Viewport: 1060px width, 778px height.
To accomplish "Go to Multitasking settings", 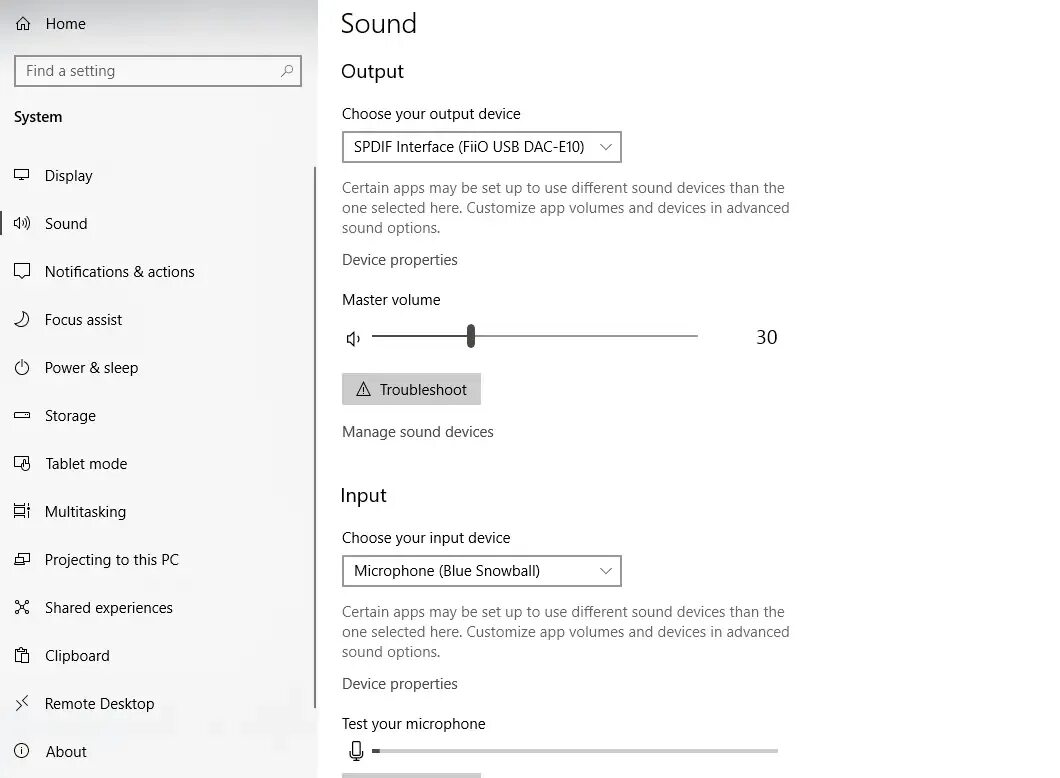I will 85,512.
